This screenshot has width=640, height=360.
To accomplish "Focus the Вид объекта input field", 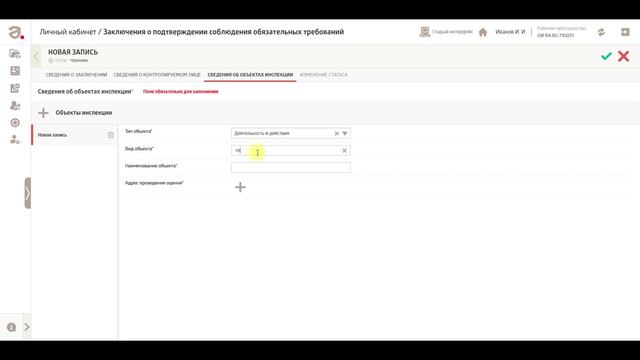I will click(291, 151).
